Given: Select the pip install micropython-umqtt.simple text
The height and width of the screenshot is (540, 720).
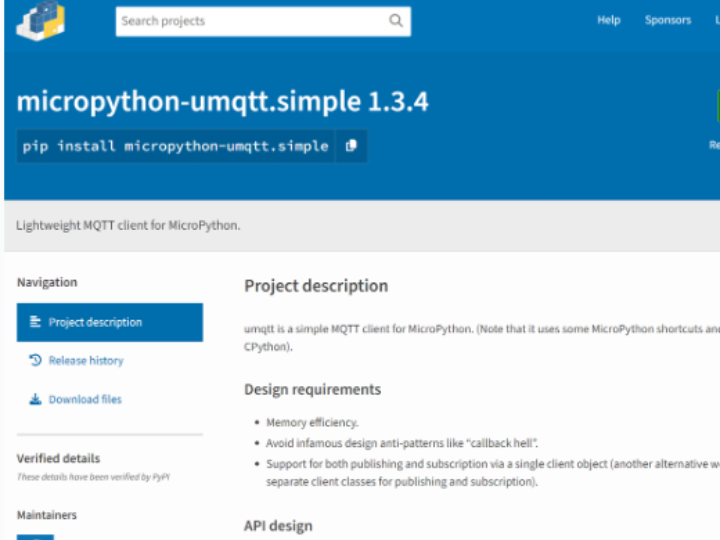Looking at the screenshot, I should click(175, 146).
